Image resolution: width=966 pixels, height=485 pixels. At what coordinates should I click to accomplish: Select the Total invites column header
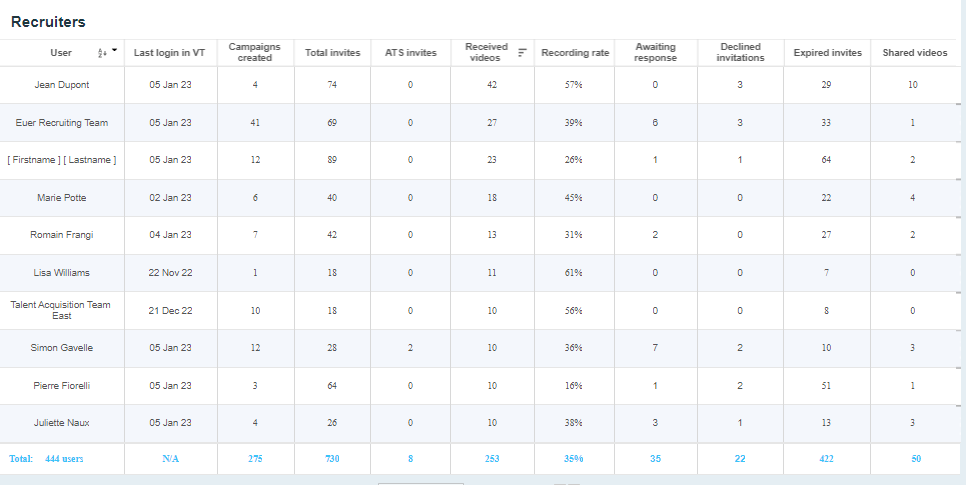click(333, 53)
